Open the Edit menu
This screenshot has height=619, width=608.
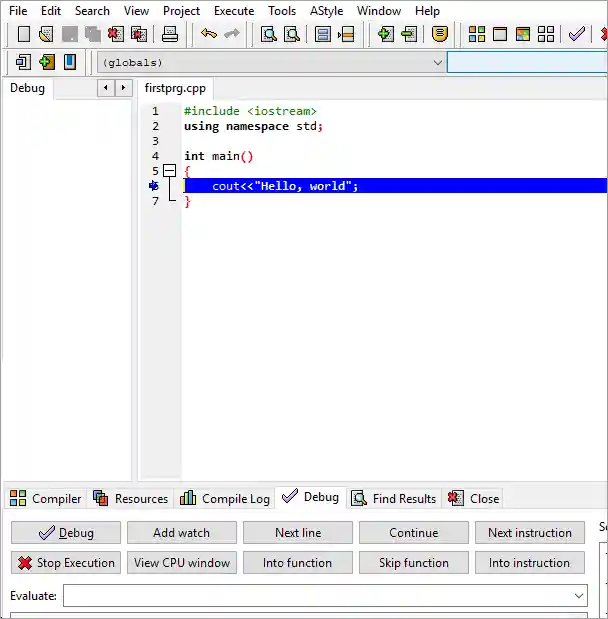(x=51, y=11)
